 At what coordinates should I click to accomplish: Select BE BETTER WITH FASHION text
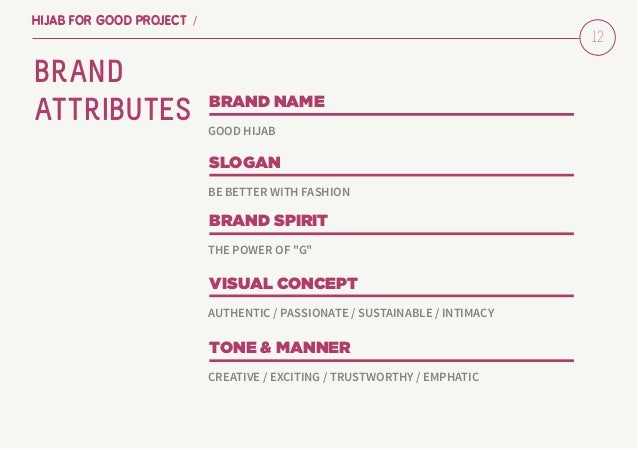coord(279,192)
